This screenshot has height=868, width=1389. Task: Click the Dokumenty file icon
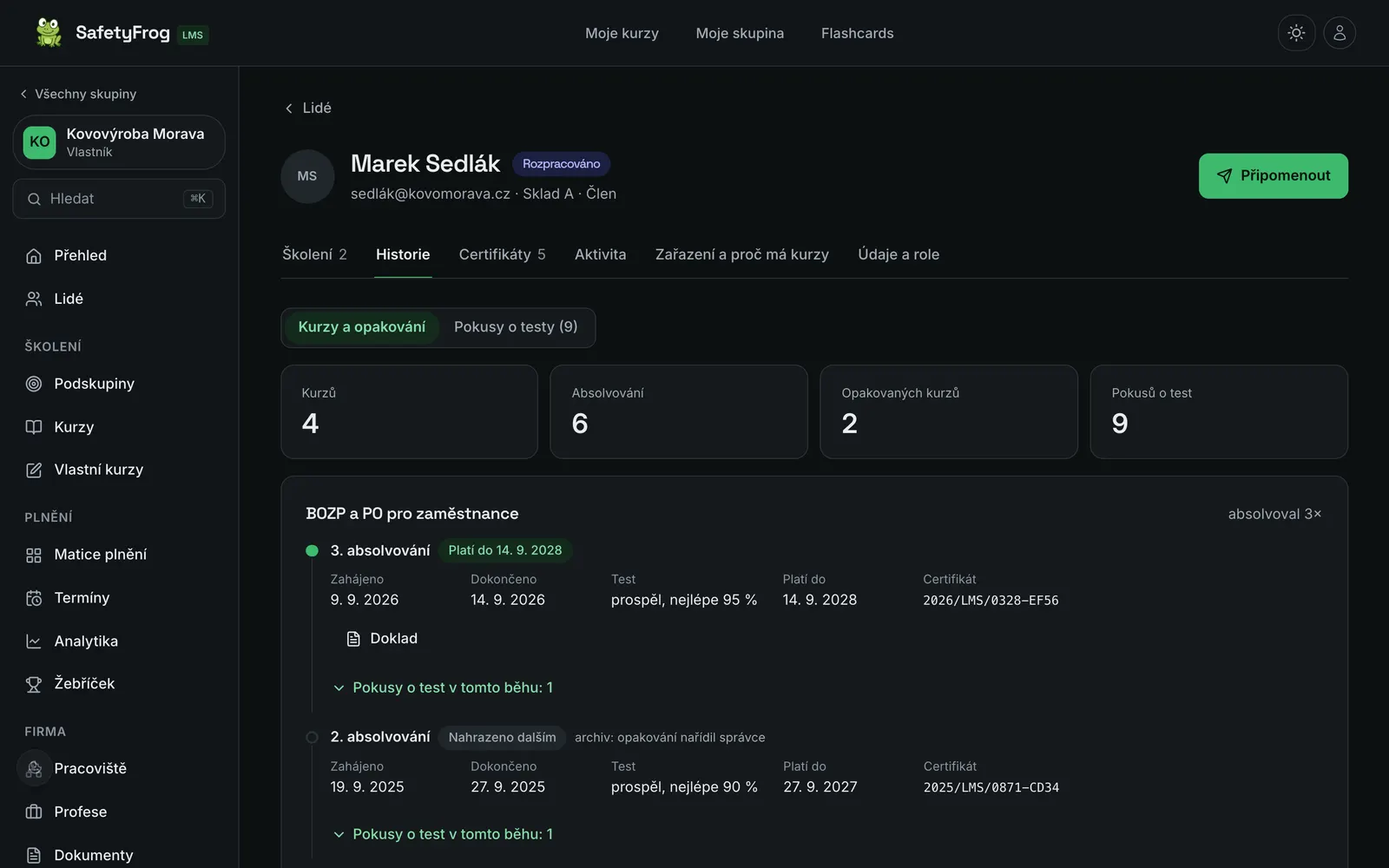[x=34, y=855]
